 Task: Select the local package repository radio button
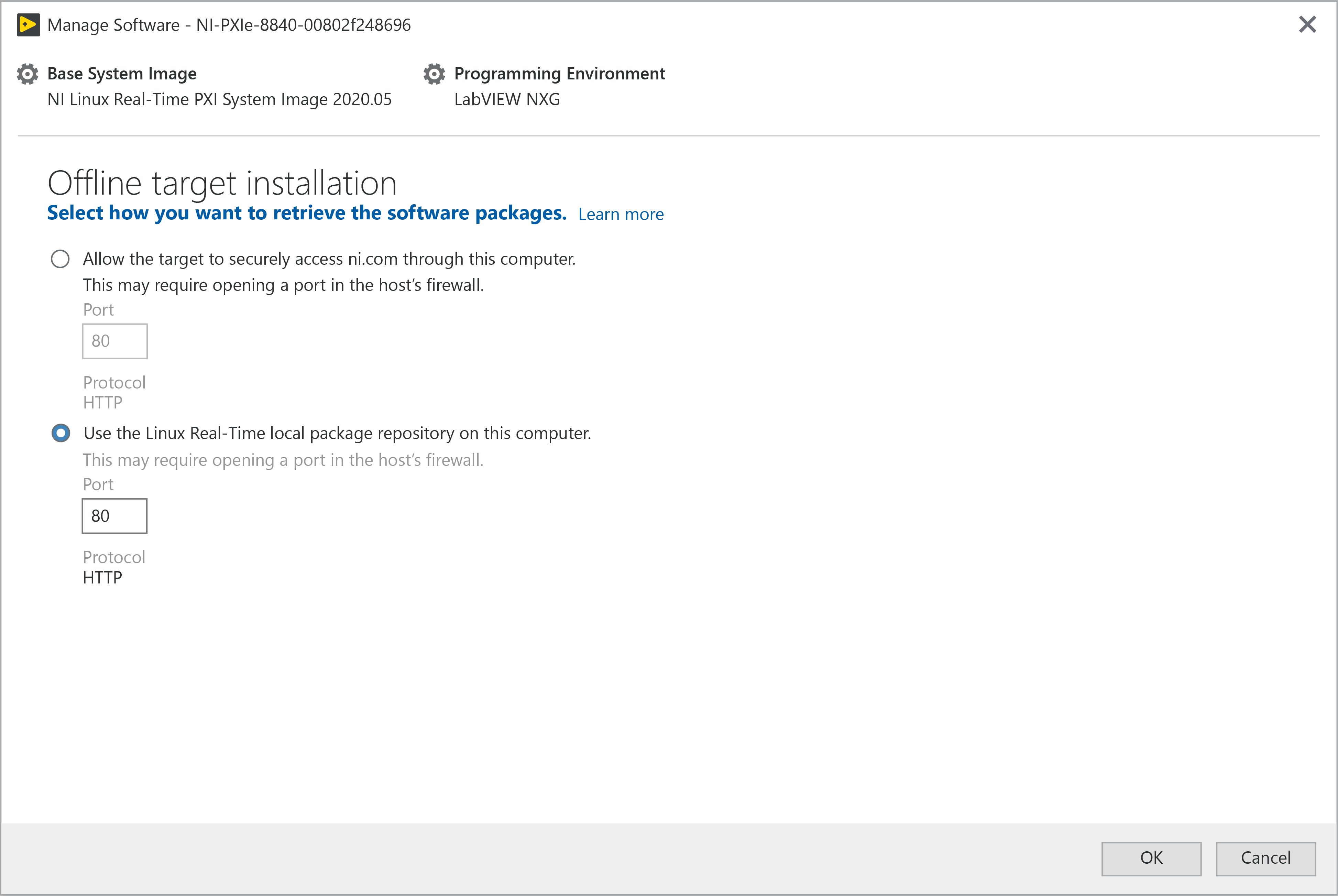tap(61, 433)
